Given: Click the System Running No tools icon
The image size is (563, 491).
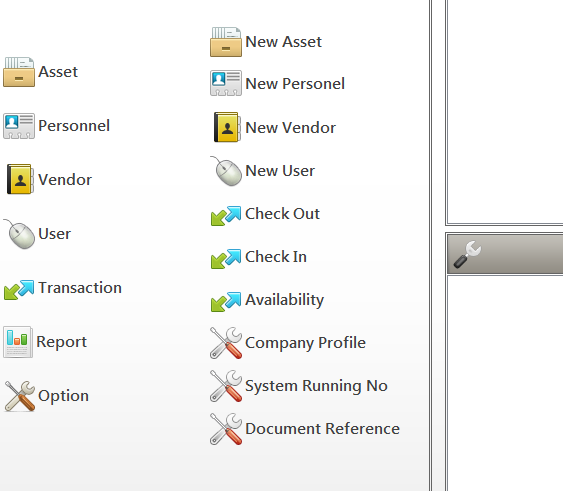Looking at the screenshot, I should click(x=226, y=386).
